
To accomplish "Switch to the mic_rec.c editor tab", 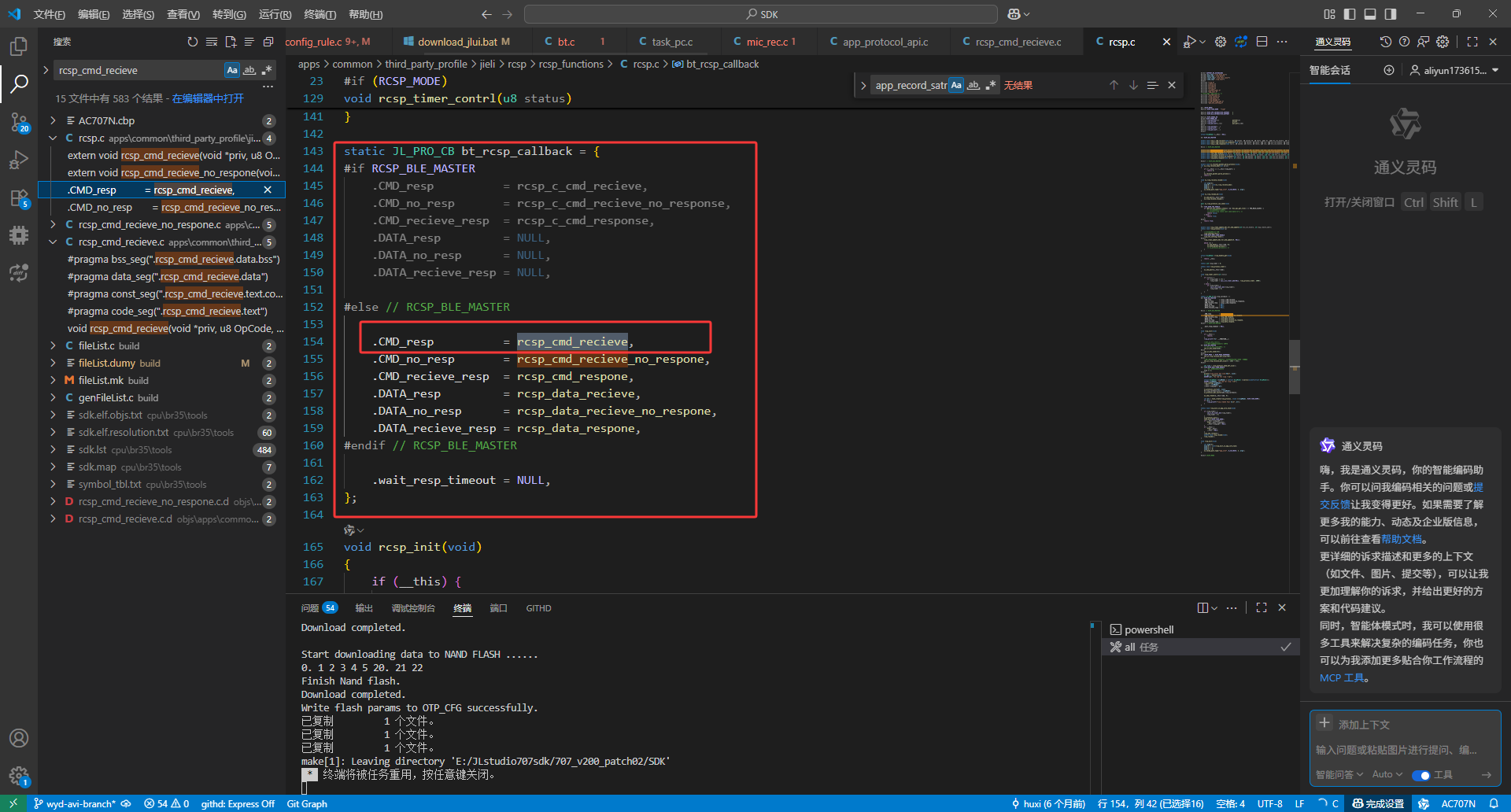I will [770, 42].
